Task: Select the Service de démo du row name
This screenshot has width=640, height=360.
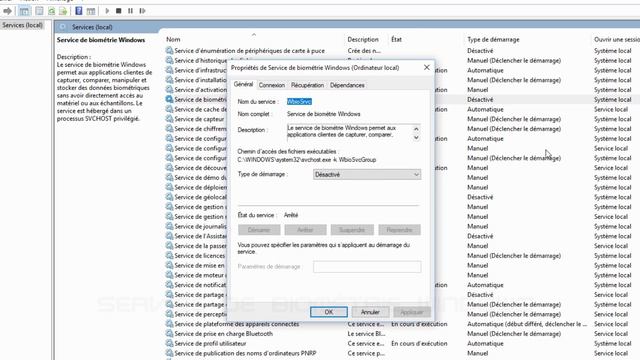Action: tap(200, 178)
